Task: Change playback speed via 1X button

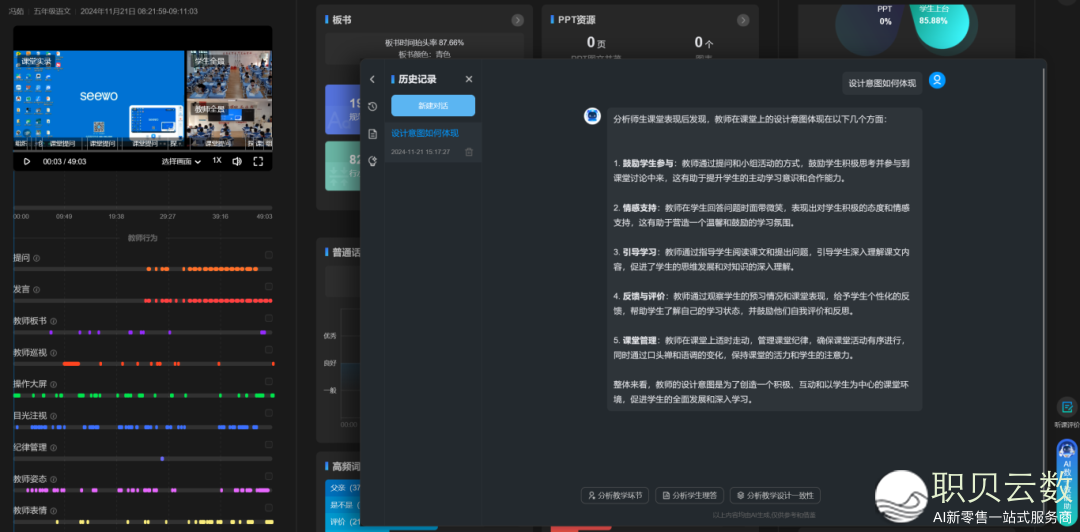Action: 217,161
